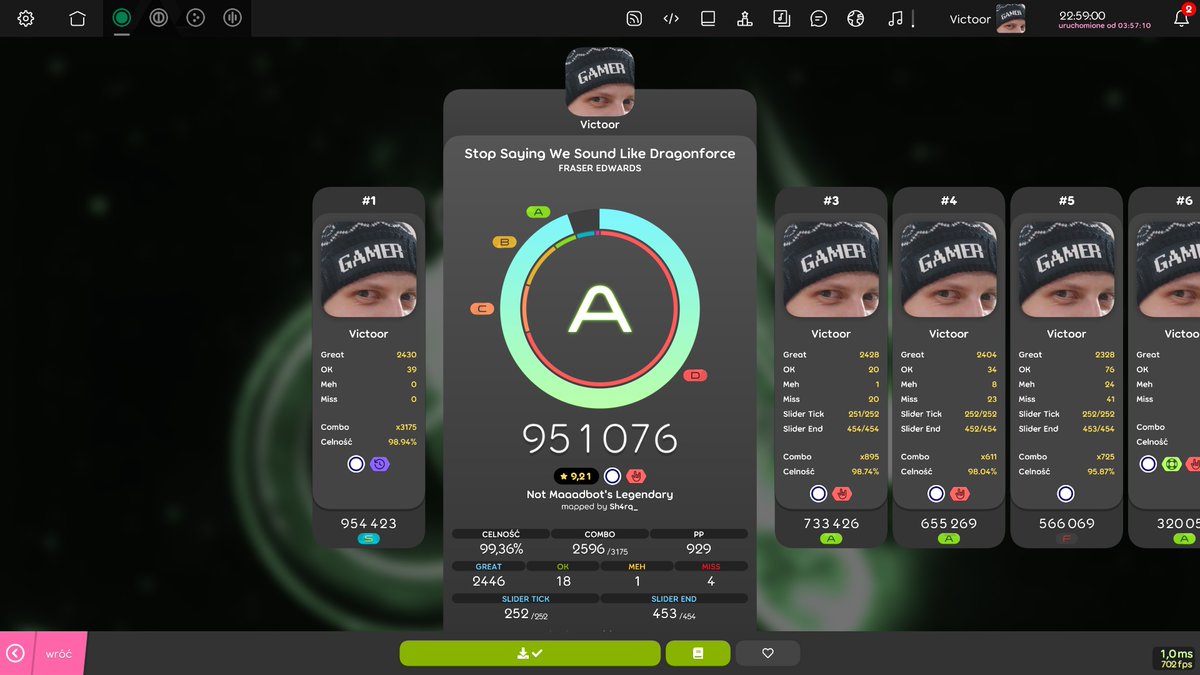This screenshot has height=675, width=1200.
Task: Go to the home menu icon
Action: click(77, 18)
